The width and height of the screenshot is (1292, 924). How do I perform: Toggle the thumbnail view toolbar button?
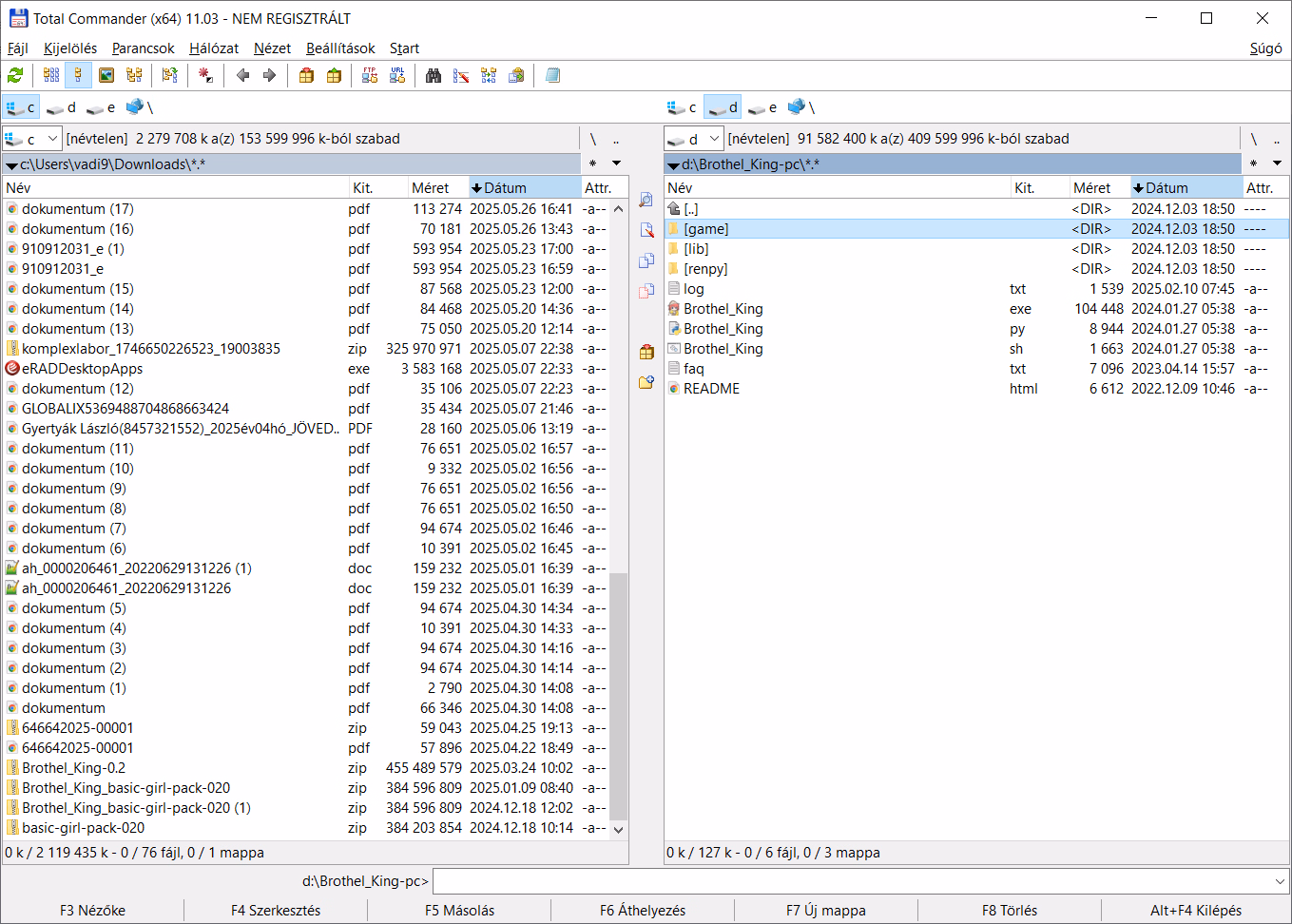tap(106, 75)
